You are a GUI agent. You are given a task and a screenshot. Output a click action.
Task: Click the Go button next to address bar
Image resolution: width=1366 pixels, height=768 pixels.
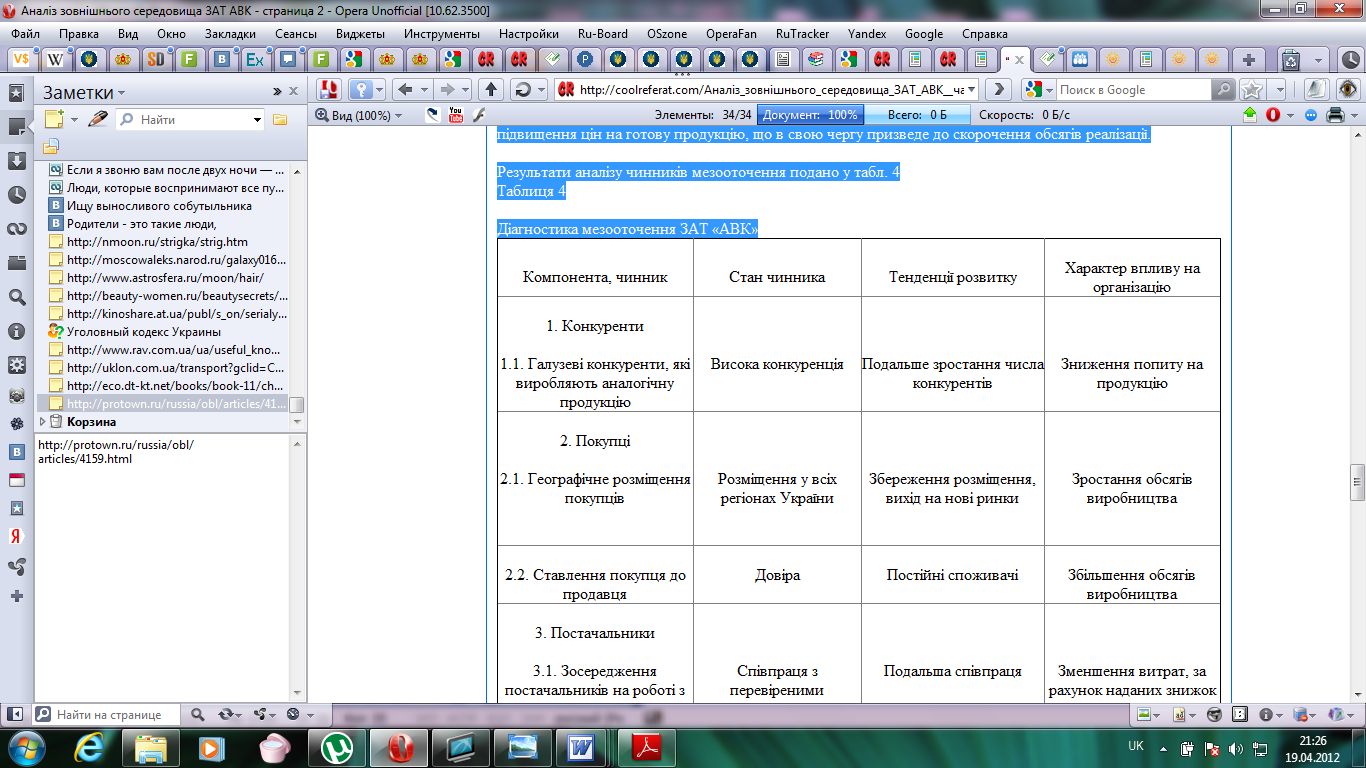[998, 89]
